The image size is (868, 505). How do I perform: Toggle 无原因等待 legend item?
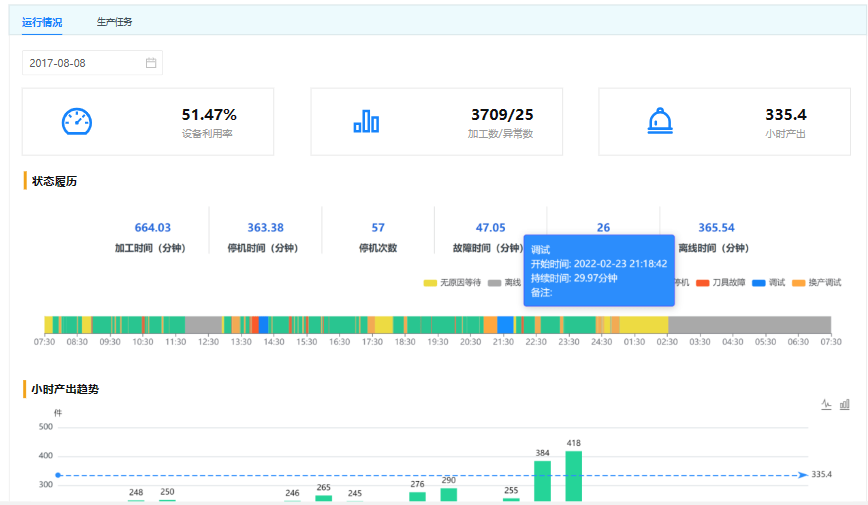tap(453, 283)
